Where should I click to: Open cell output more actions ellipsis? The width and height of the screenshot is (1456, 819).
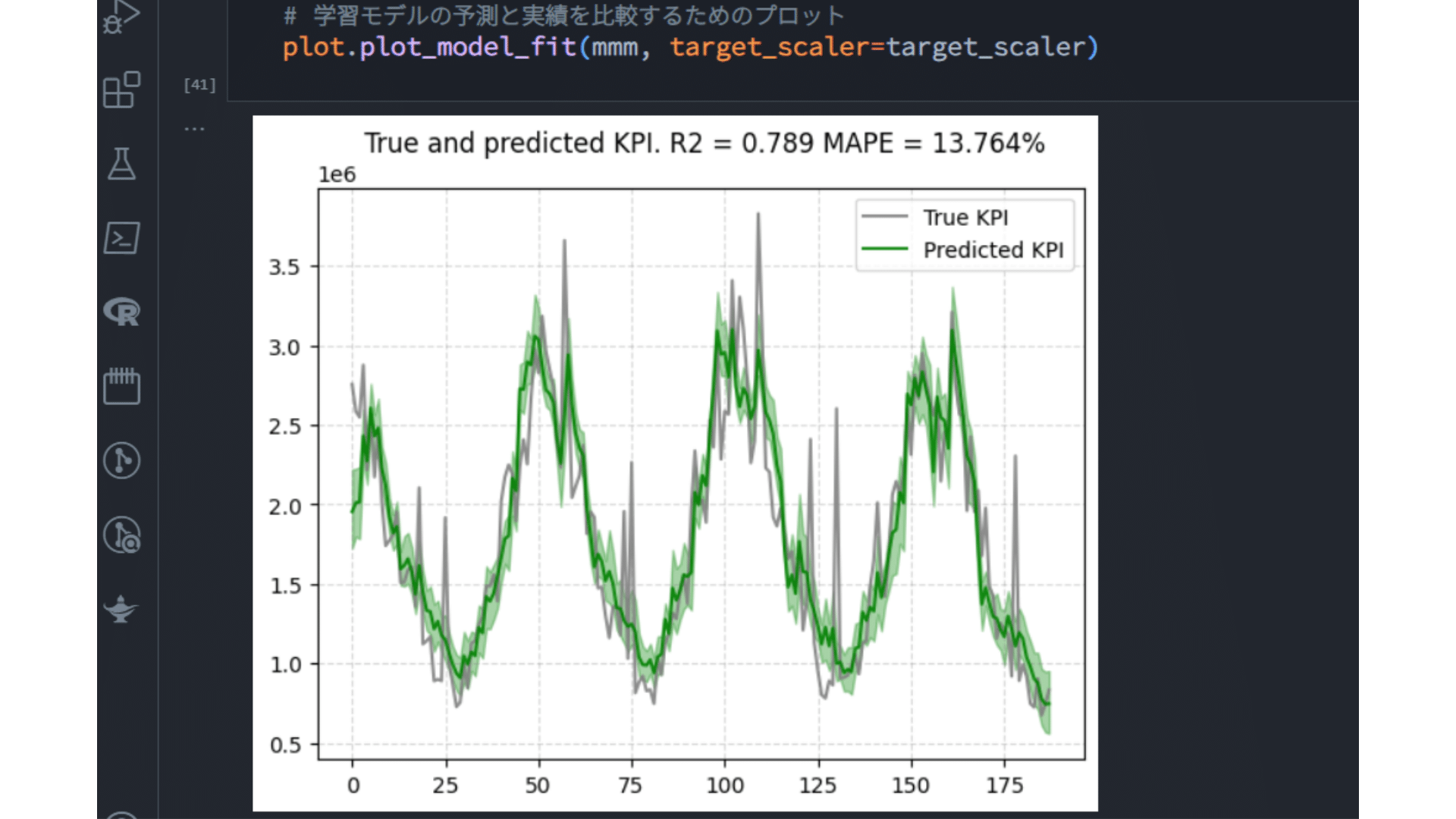194,129
